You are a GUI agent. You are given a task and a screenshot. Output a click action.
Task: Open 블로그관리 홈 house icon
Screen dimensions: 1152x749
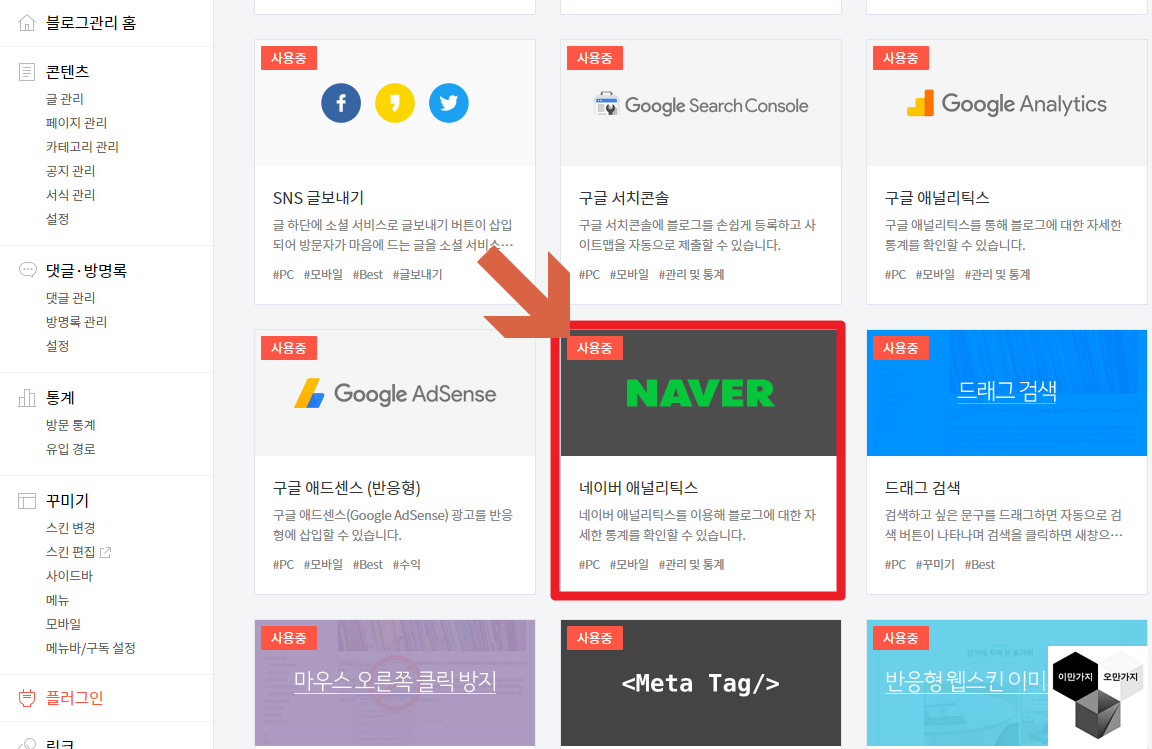pyautogui.click(x=26, y=23)
